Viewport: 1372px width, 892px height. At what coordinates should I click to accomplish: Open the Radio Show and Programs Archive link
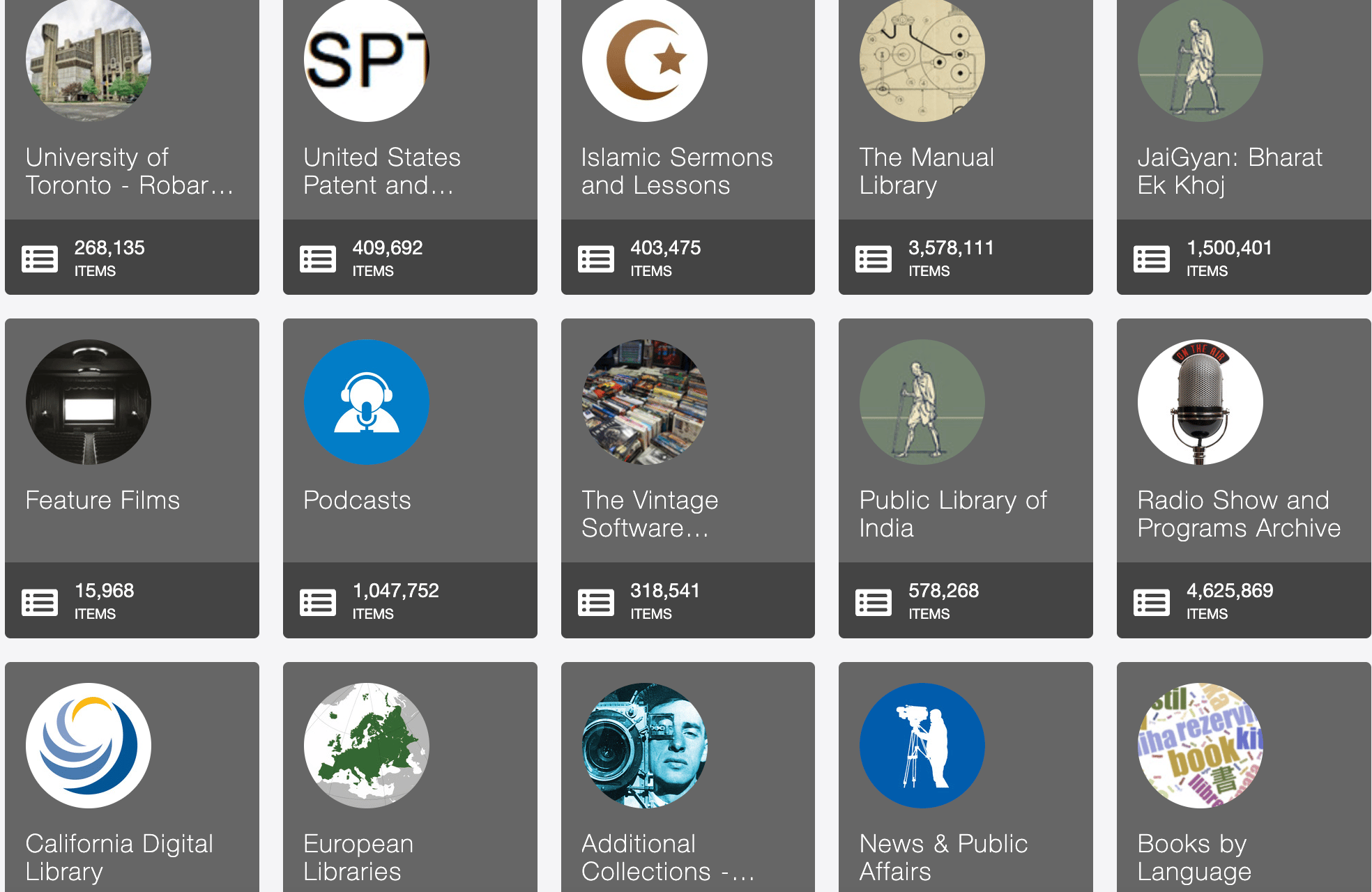(1239, 514)
